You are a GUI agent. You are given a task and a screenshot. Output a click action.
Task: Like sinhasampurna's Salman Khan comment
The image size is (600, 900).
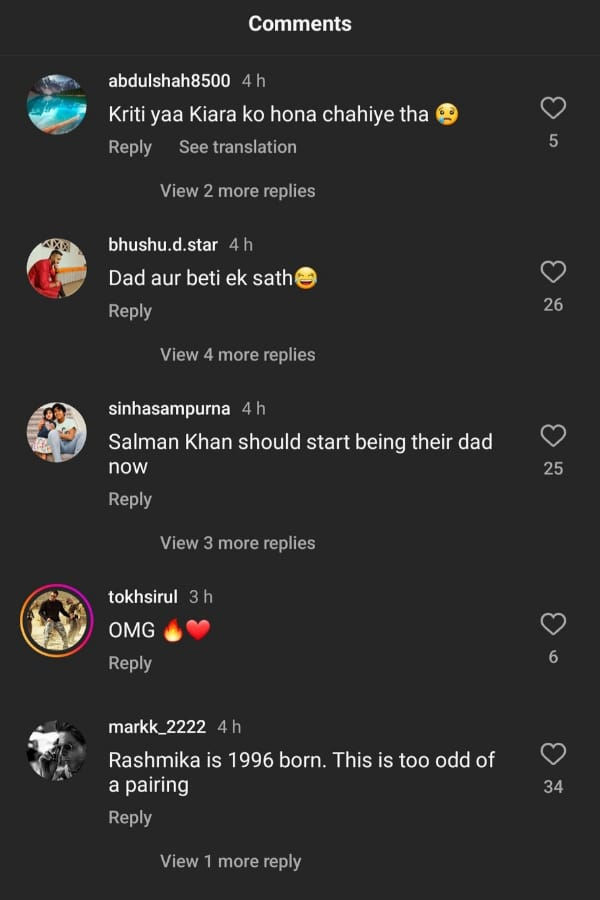coord(553,436)
